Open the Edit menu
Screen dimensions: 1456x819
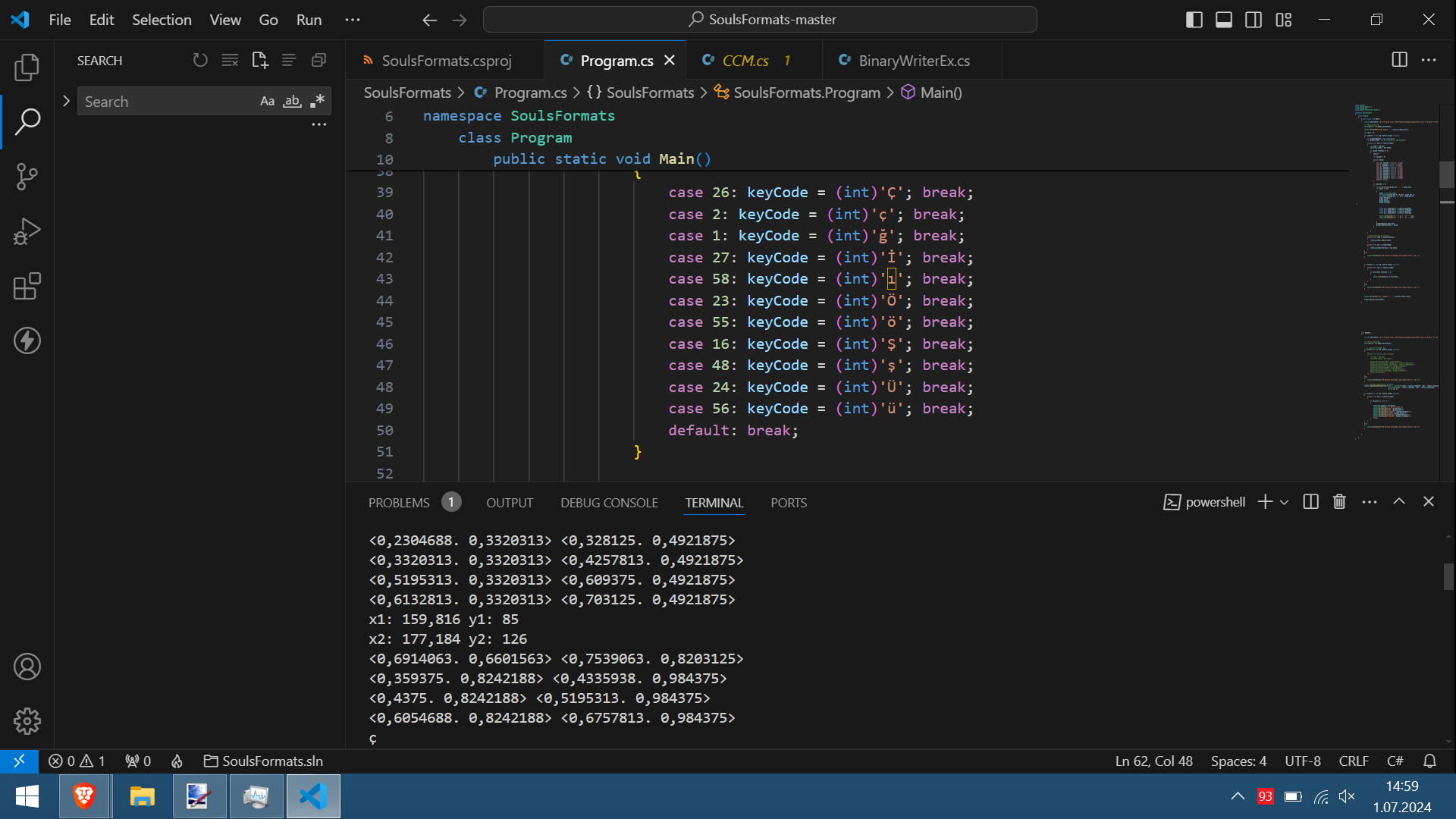point(102,20)
